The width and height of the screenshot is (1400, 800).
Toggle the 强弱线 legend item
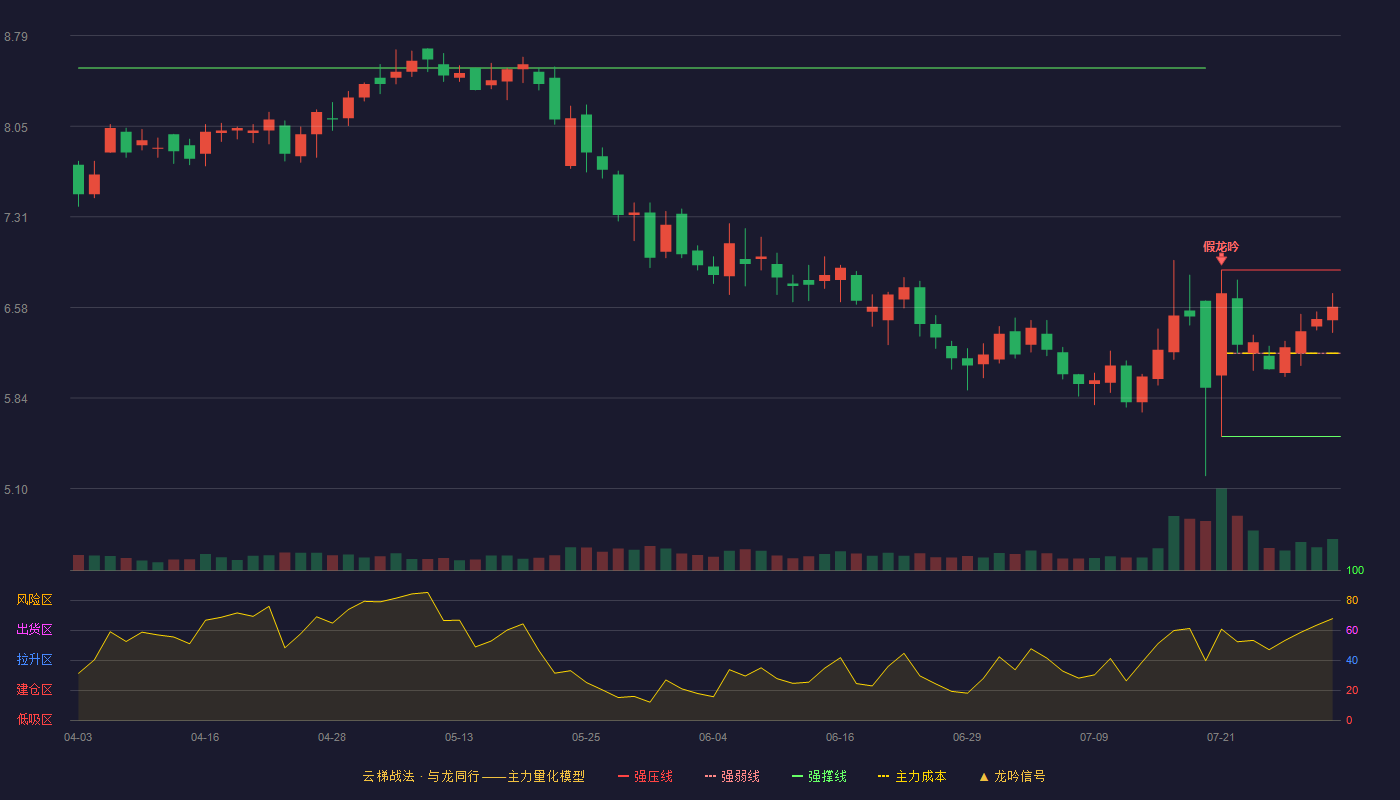coord(732,776)
